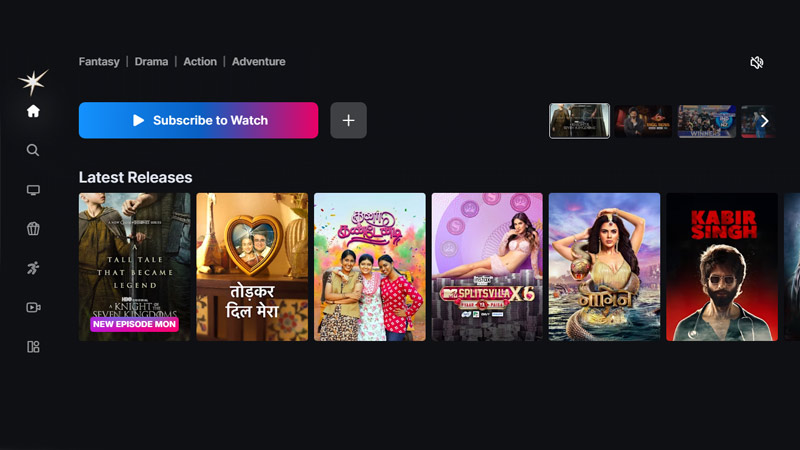Open the Splitsvilla X6 poster
Image resolution: width=800 pixels, height=450 pixels.
click(x=487, y=267)
